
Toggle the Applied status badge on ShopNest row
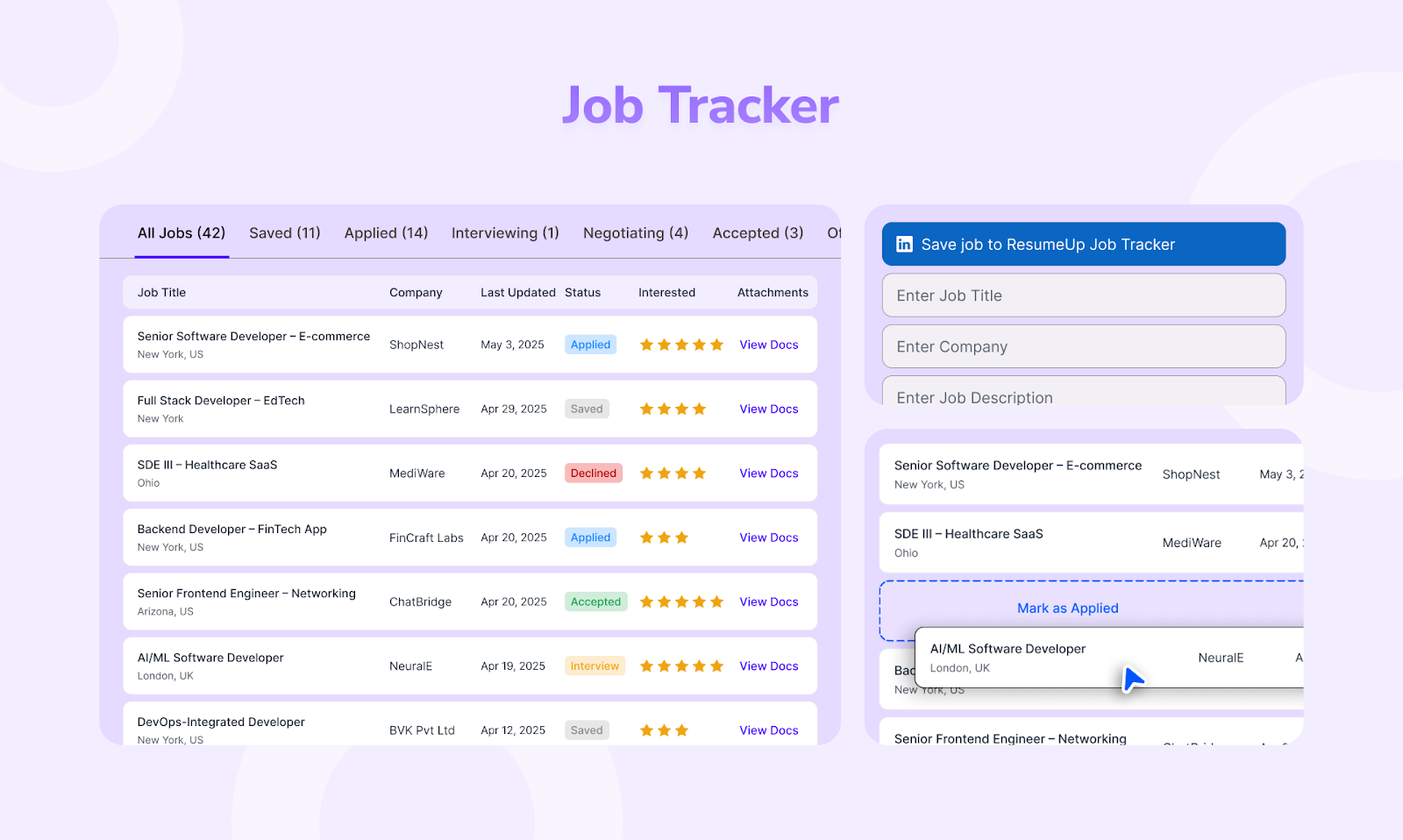(x=590, y=345)
